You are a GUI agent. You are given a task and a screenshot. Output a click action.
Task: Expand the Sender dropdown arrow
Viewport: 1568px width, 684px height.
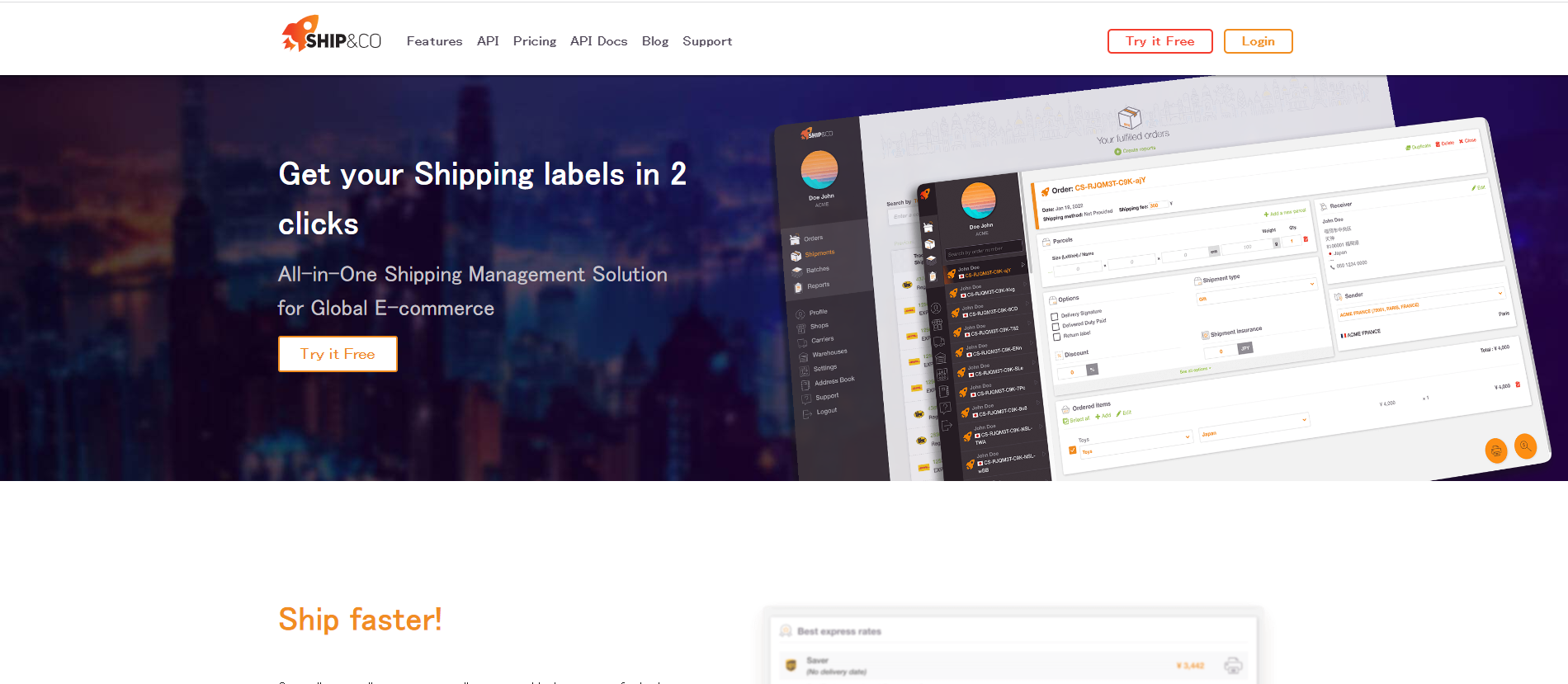pos(1500,293)
